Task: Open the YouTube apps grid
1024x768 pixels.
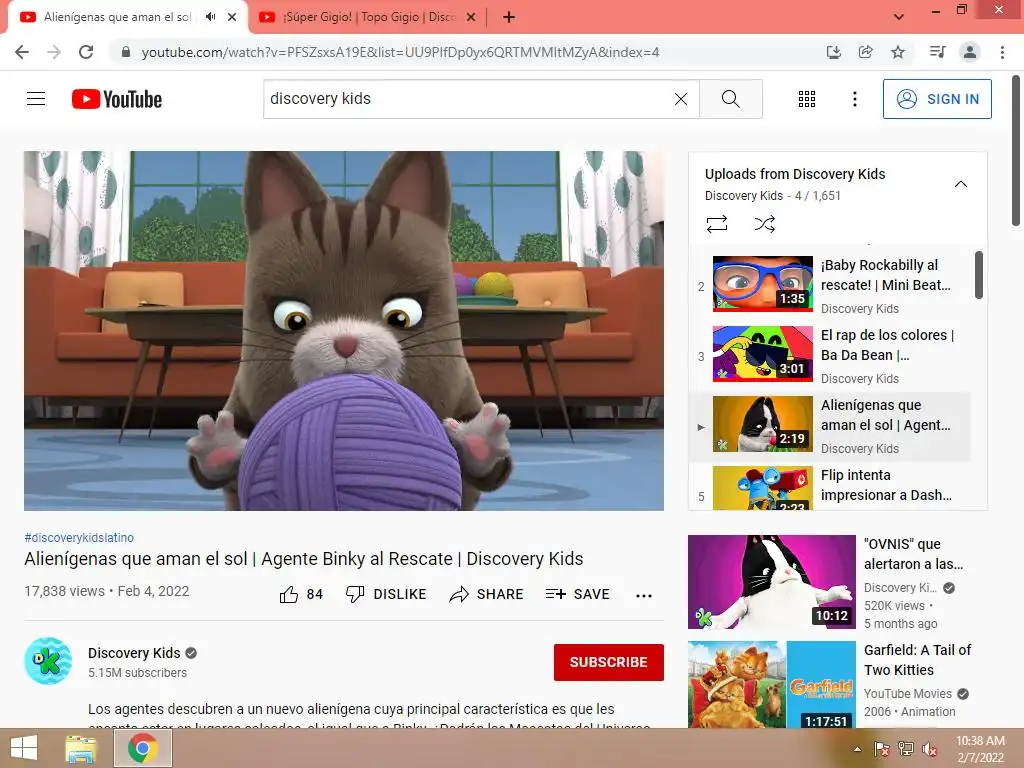Action: (x=807, y=99)
